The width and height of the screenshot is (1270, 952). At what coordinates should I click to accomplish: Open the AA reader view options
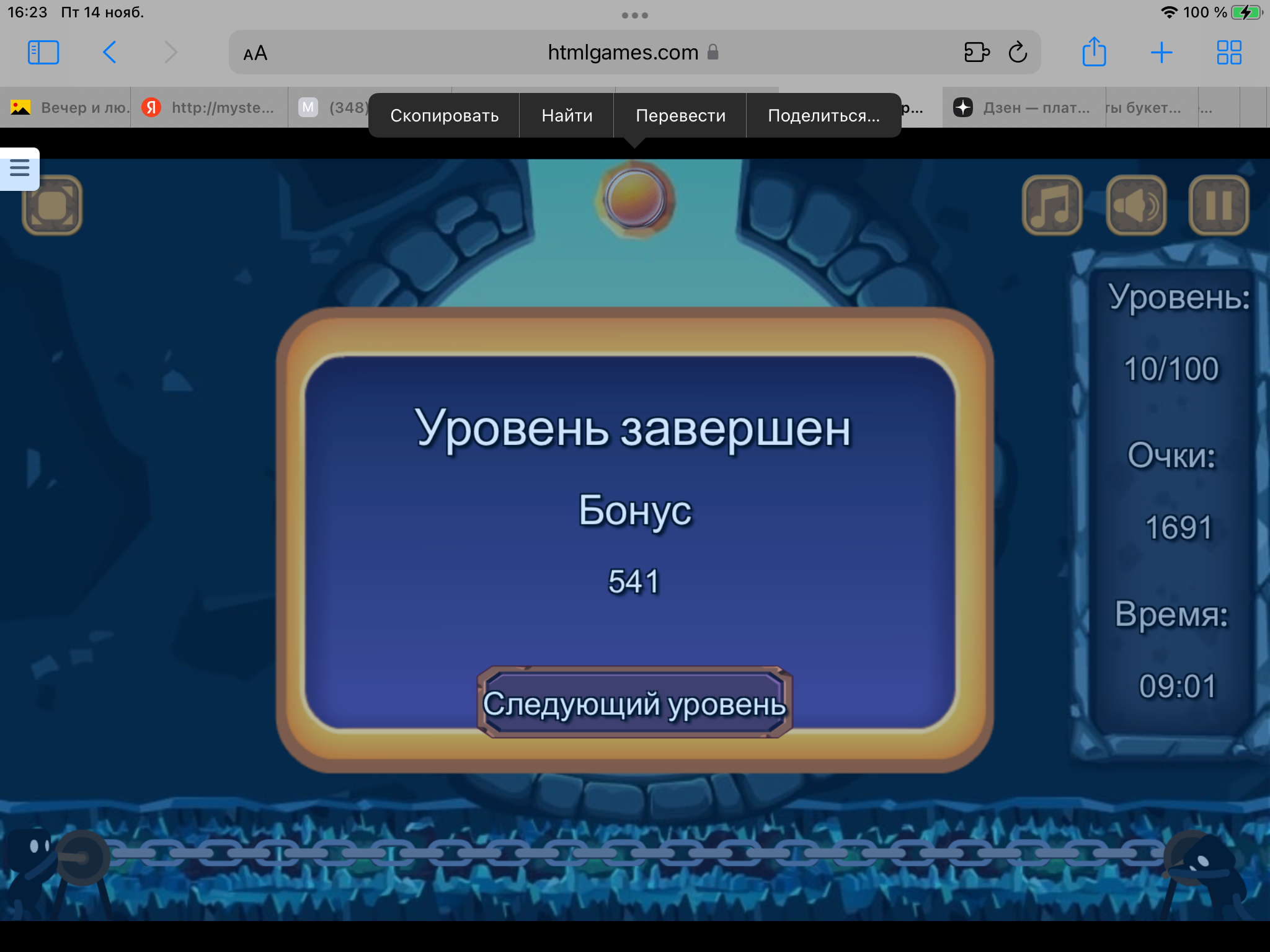pos(255,53)
